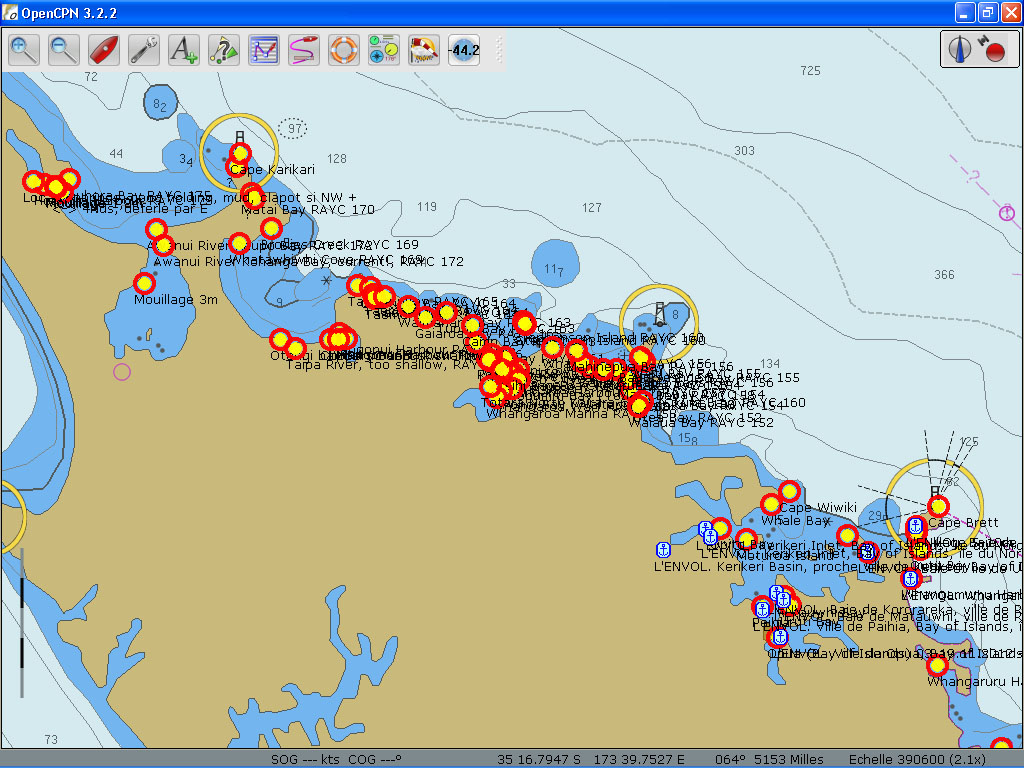Click the toolbar drag grip handle
This screenshot has height=768, width=1024.
(500, 50)
